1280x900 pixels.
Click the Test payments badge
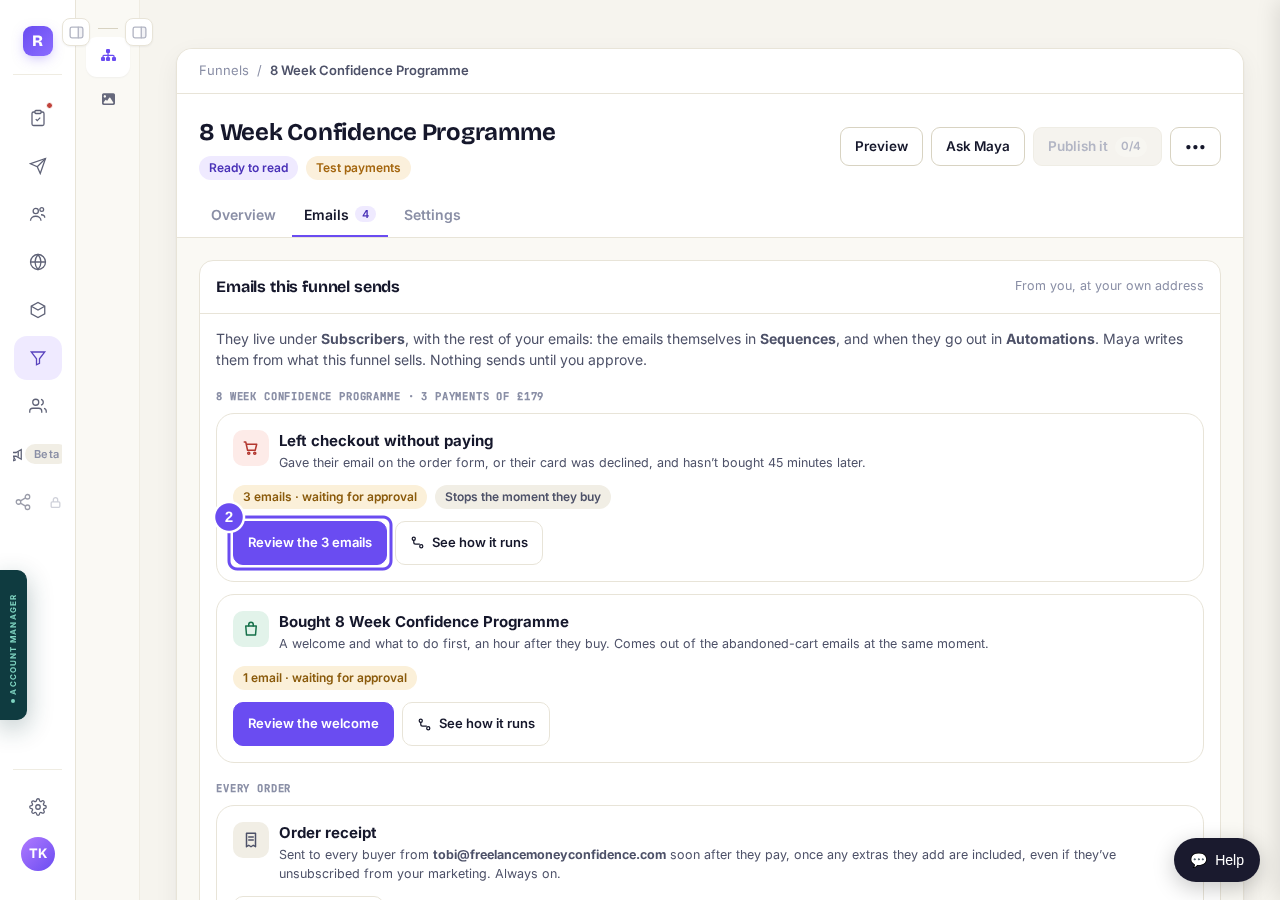(358, 168)
